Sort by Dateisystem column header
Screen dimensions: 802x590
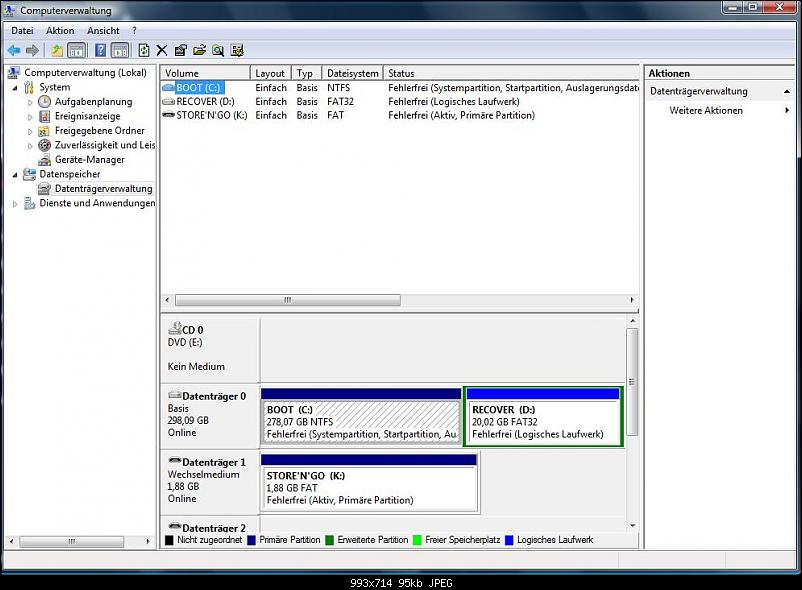point(352,73)
